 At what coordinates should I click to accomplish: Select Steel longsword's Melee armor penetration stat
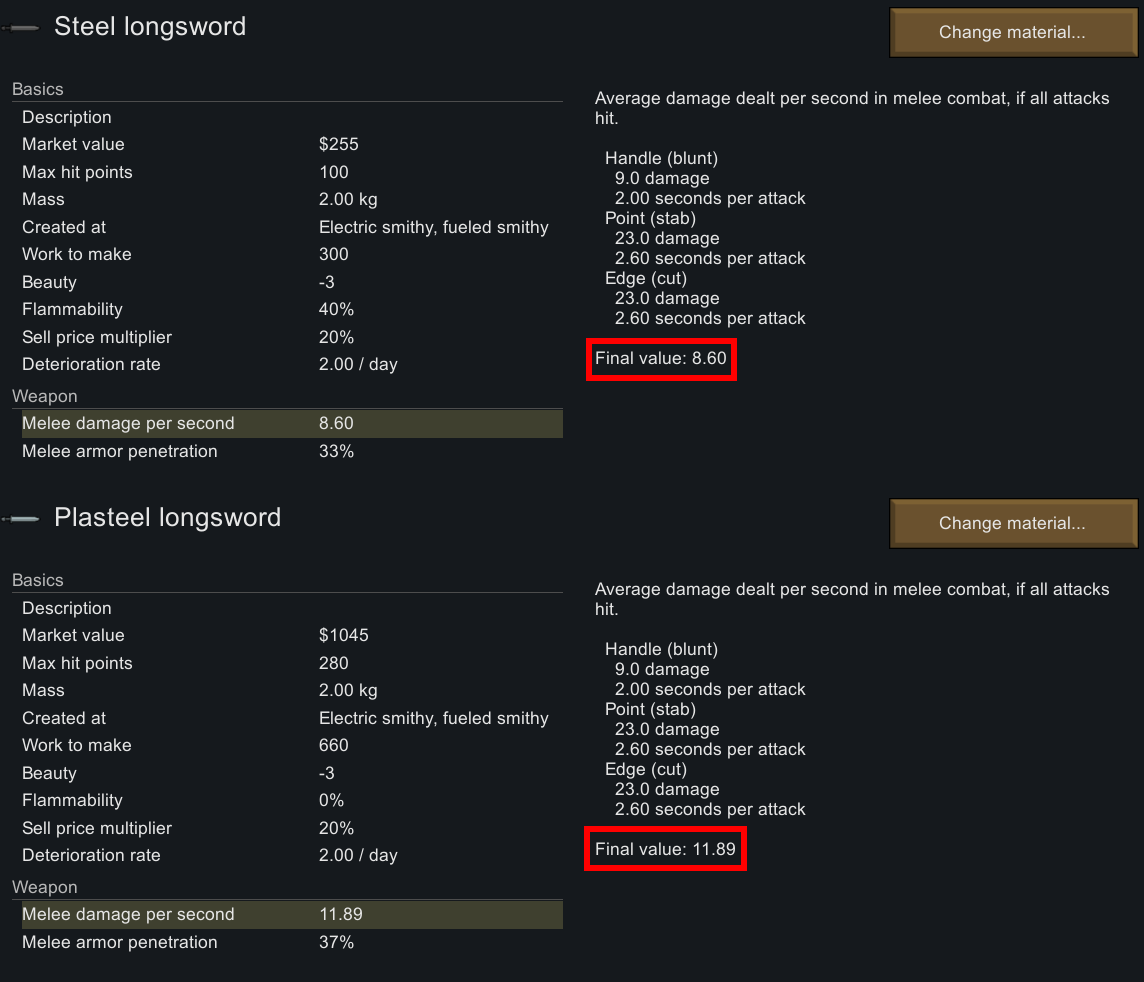point(291,451)
